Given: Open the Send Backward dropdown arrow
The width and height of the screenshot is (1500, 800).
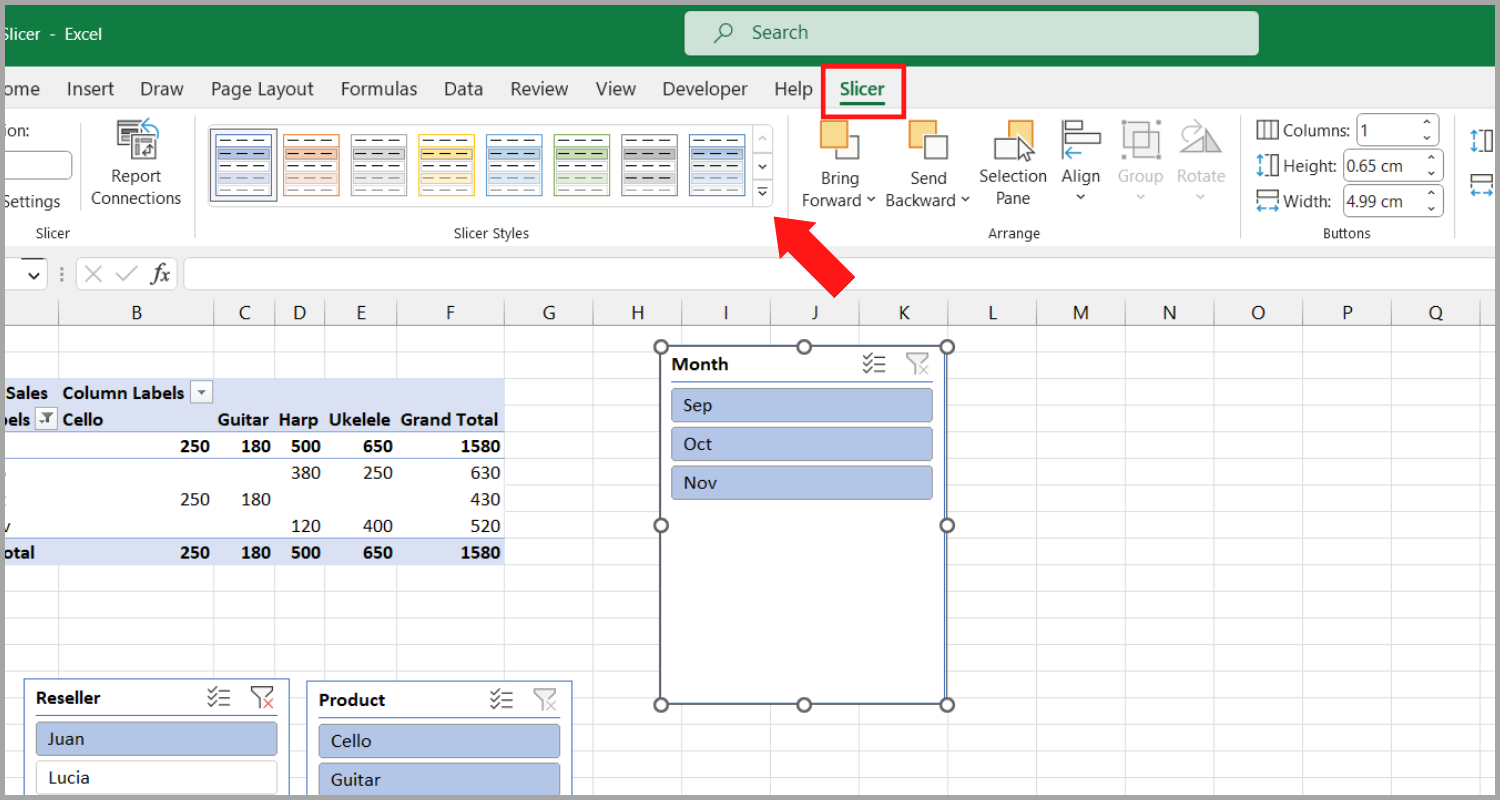Looking at the screenshot, I should coord(963,200).
